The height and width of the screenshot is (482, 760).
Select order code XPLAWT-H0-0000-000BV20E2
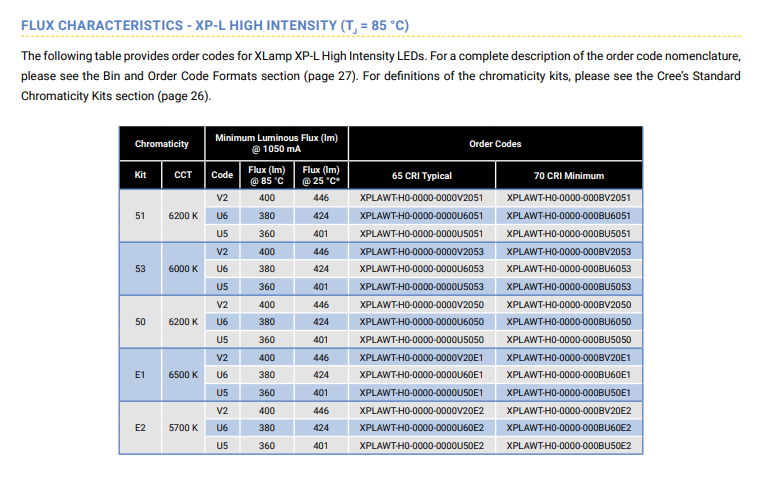(569, 410)
